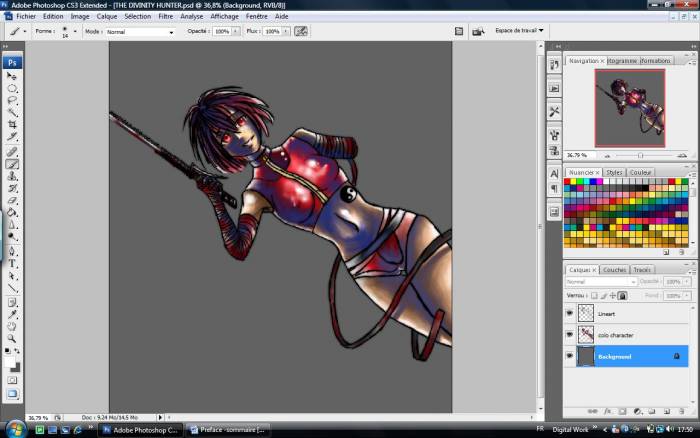This screenshot has width=700, height=438.
Task: Select the Notes tool
Action: (12, 303)
